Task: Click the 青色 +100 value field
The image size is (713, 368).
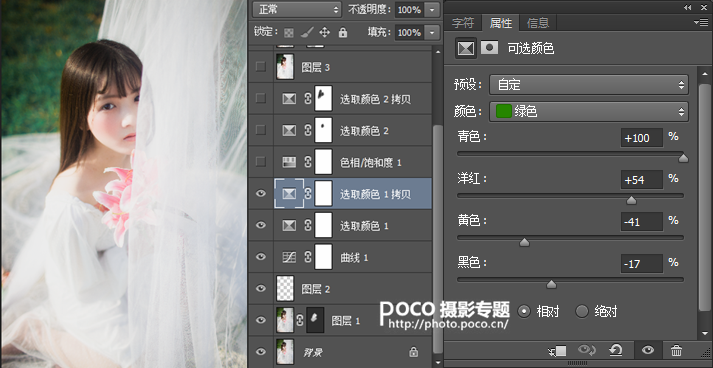Action: pos(642,138)
